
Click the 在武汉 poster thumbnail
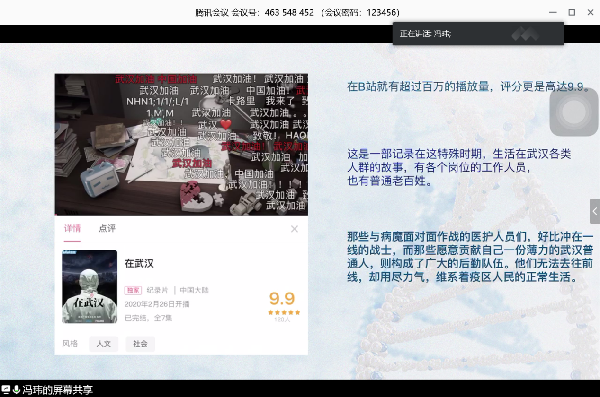(90, 286)
